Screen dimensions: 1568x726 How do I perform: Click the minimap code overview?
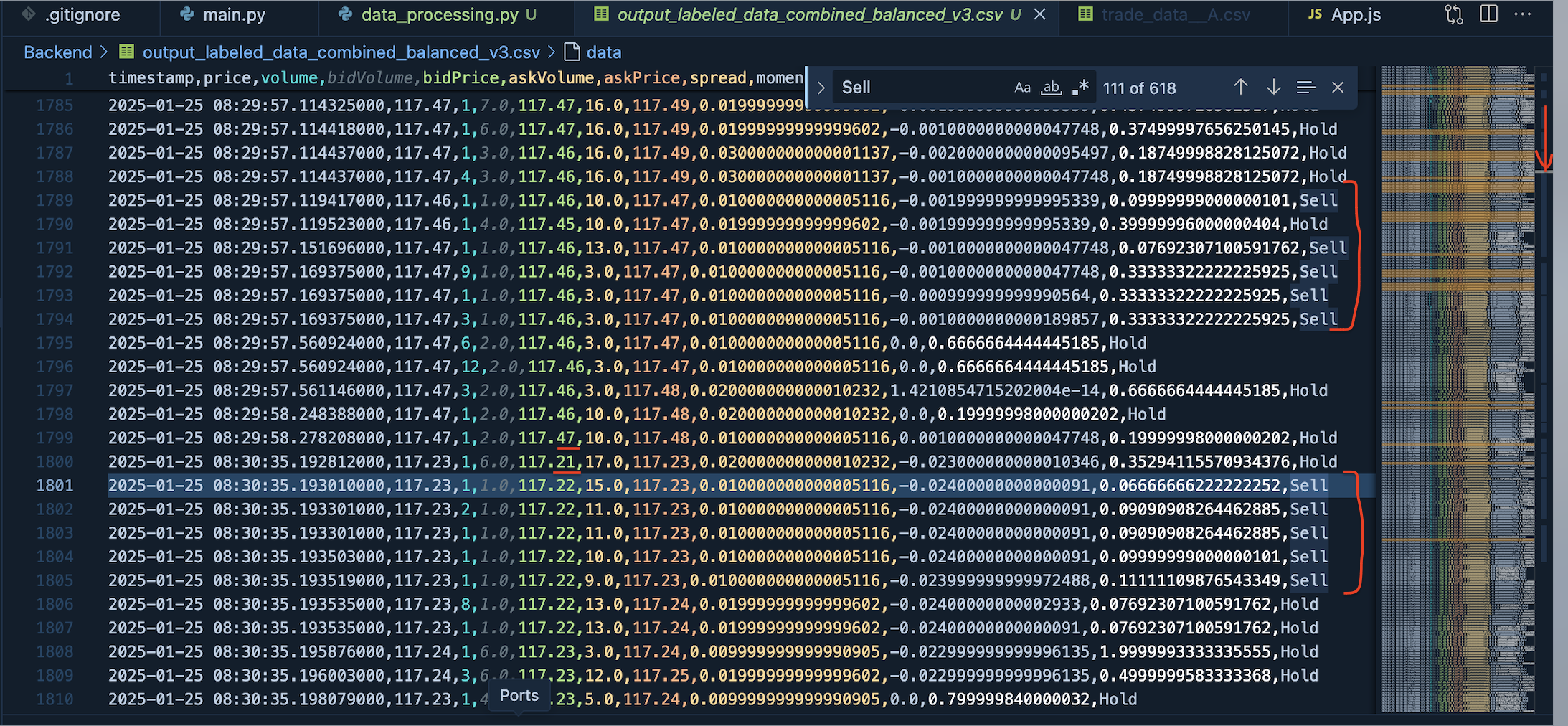point(1458,389)
